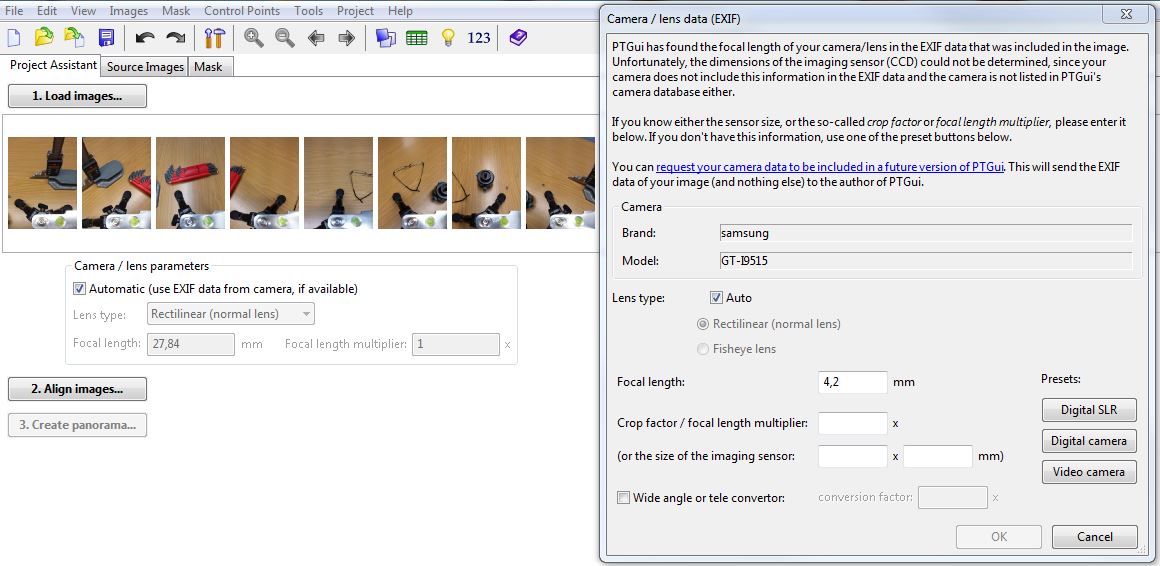Open the green table icon in toolbar

(x=416, y=38)
